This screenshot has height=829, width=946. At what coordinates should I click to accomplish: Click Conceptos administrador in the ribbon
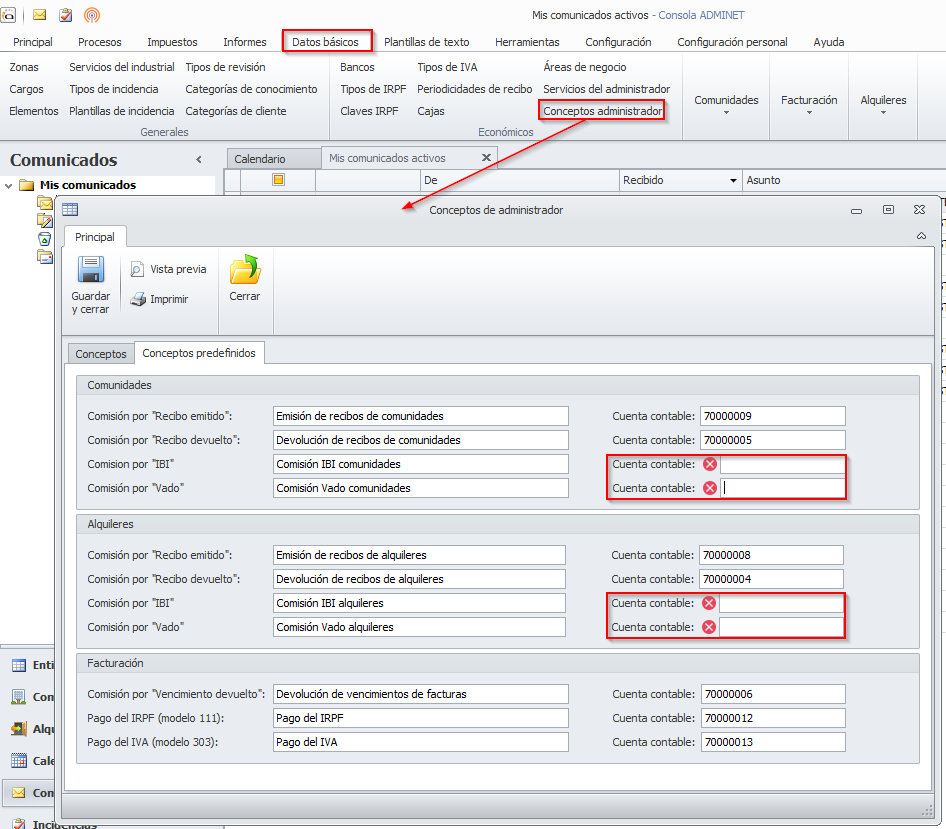(602, 111)
